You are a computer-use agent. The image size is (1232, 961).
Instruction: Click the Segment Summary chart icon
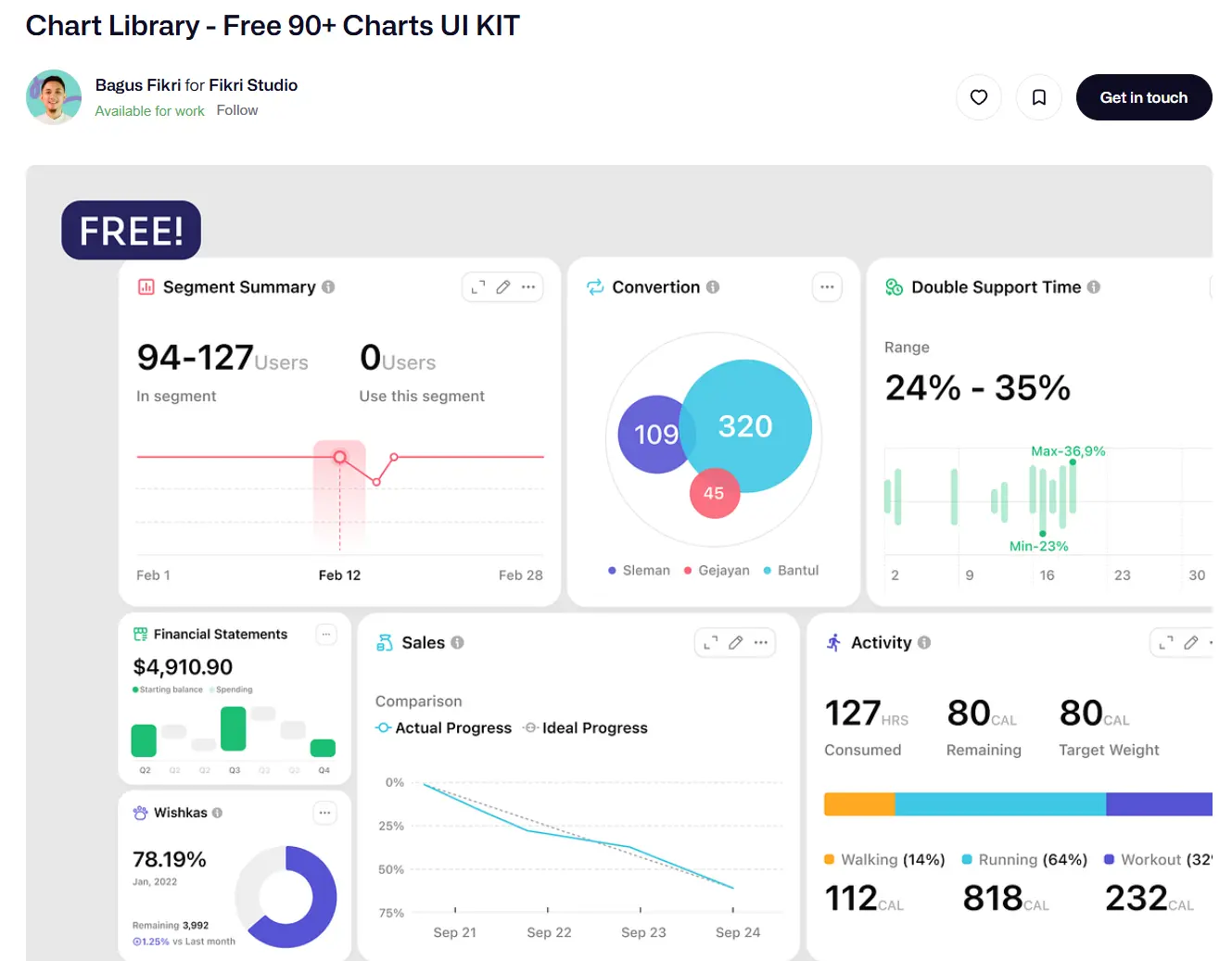coord(146,287)
